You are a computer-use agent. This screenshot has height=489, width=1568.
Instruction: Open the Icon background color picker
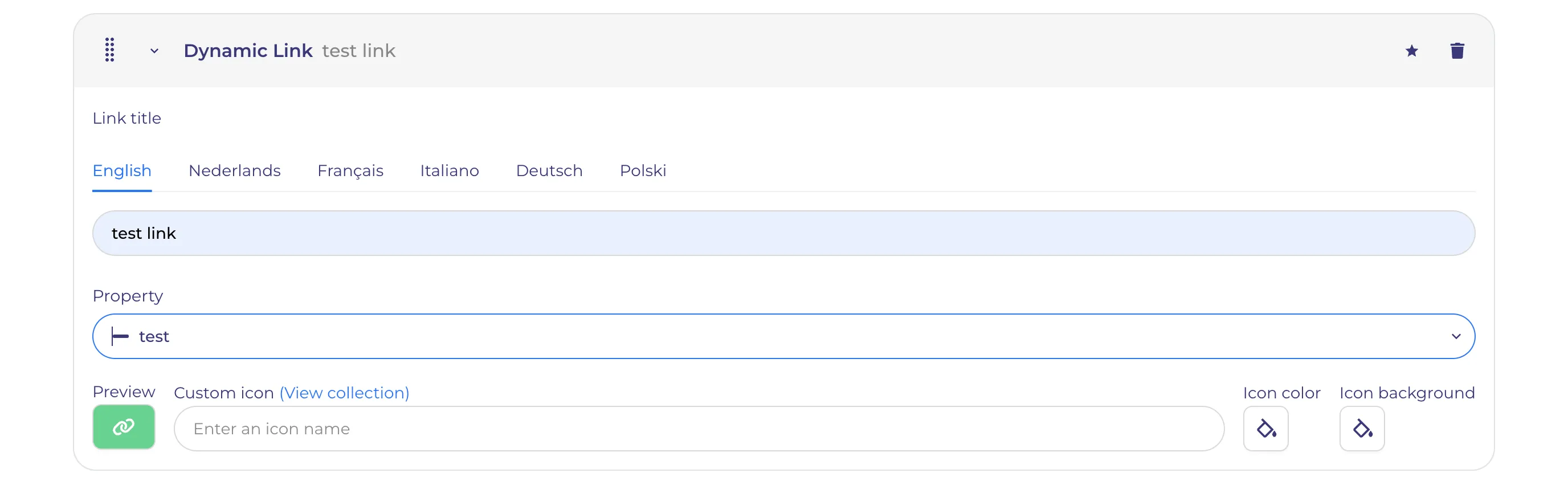1362,429
